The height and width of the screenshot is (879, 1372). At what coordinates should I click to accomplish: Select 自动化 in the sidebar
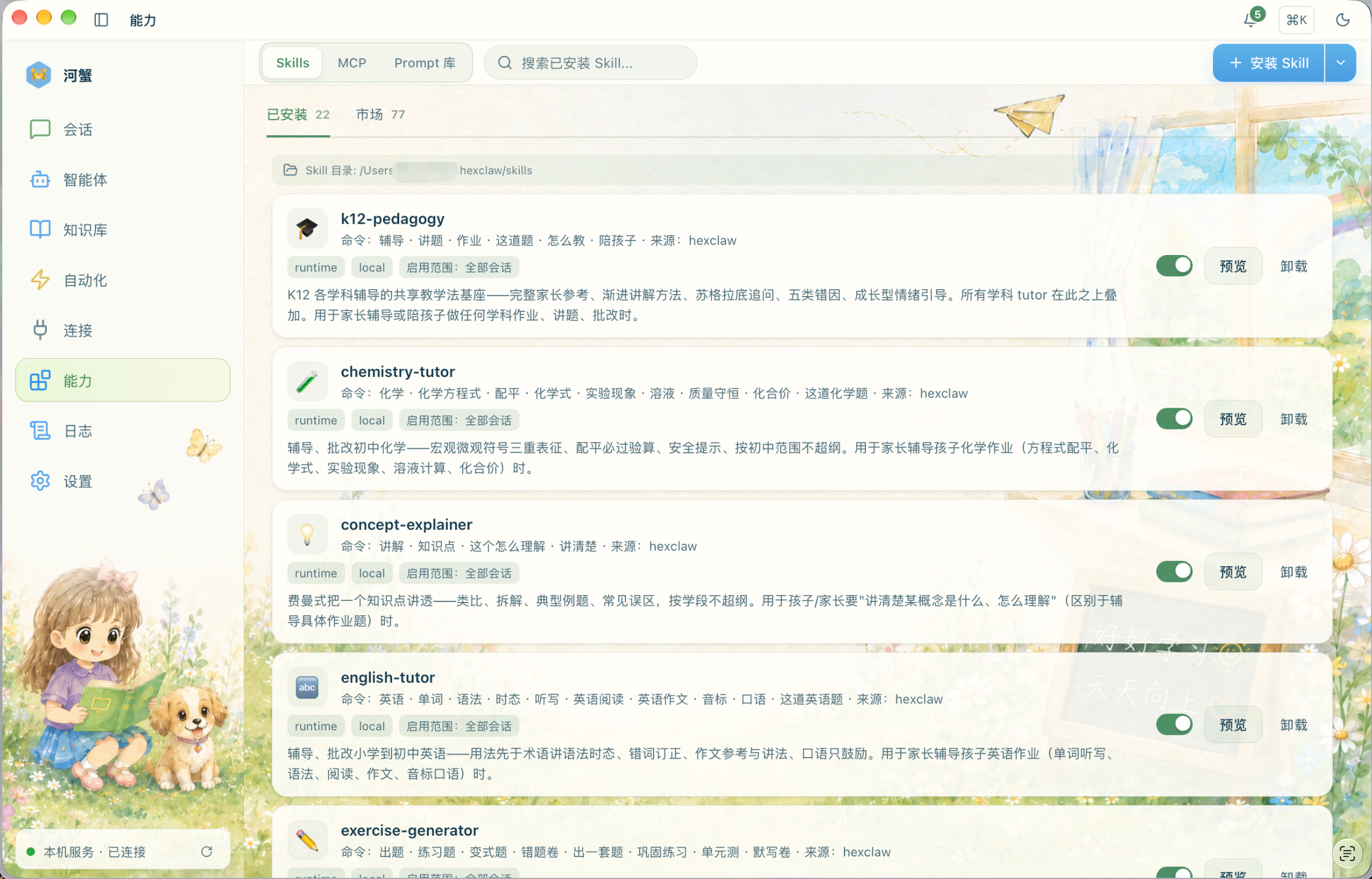tap(123, 280)
